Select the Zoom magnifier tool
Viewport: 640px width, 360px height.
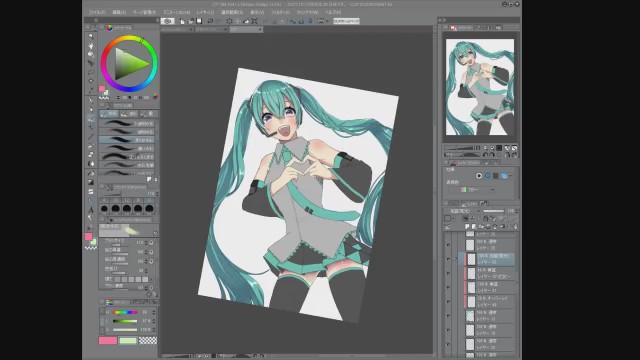coord(91,36)
